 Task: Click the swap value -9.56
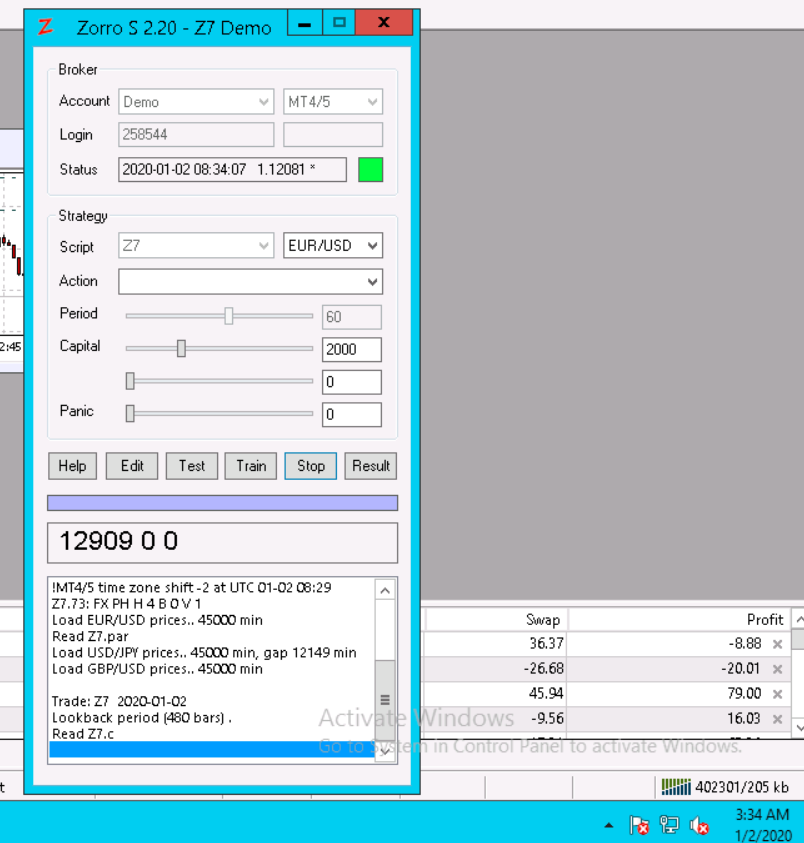547,719
